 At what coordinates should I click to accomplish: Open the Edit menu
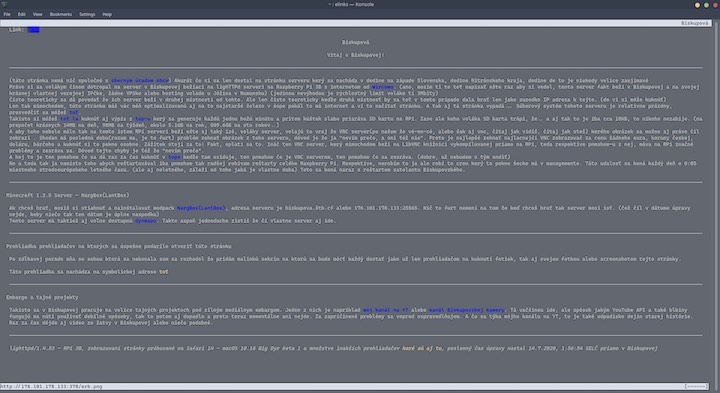coord(22,14)
